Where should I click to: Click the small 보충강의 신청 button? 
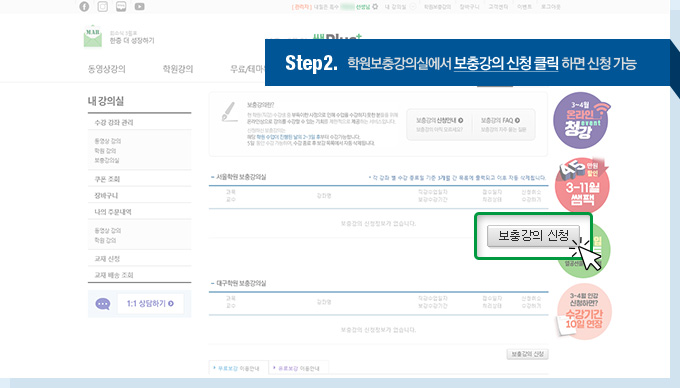pyautogui.click(x=527, y=354)
